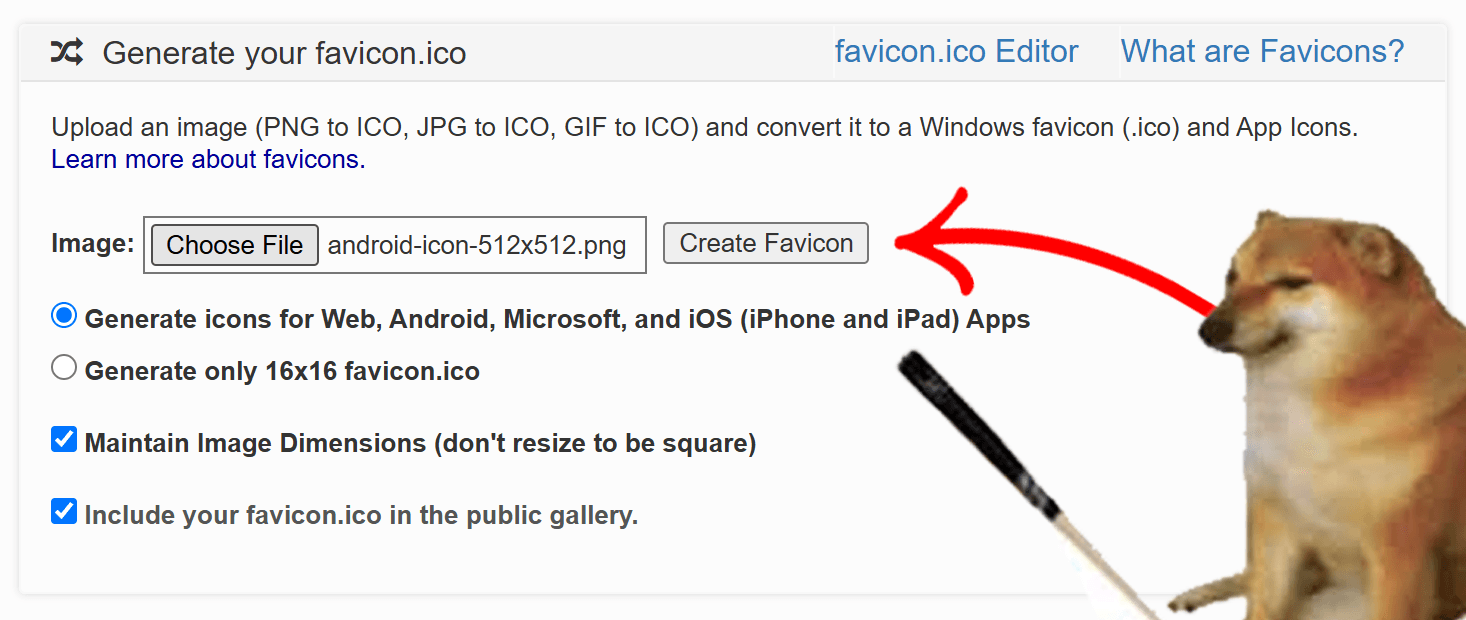Click the Generate your favicon.ico title
The width and height of the screenshot is (1466, 620).
tap(287, 53)
